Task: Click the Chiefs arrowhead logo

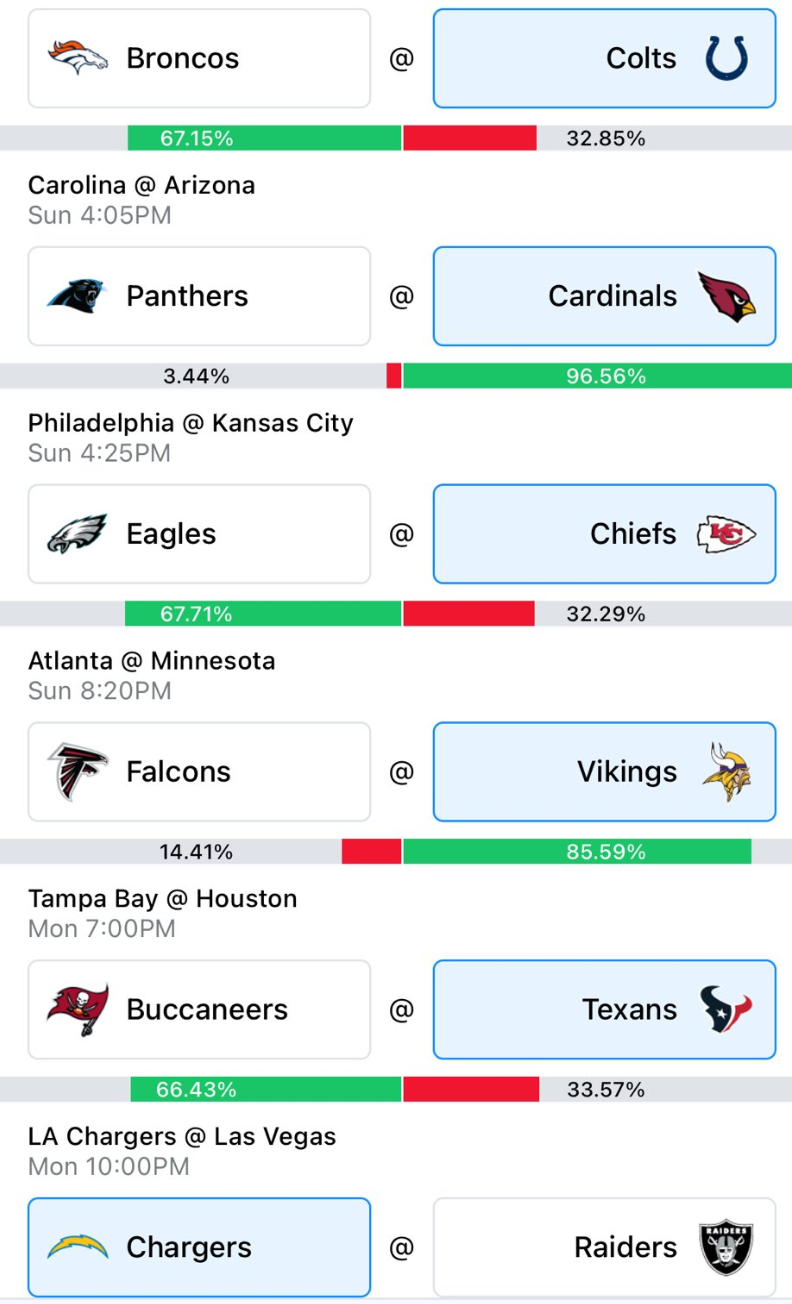Action: coord(726,534)
